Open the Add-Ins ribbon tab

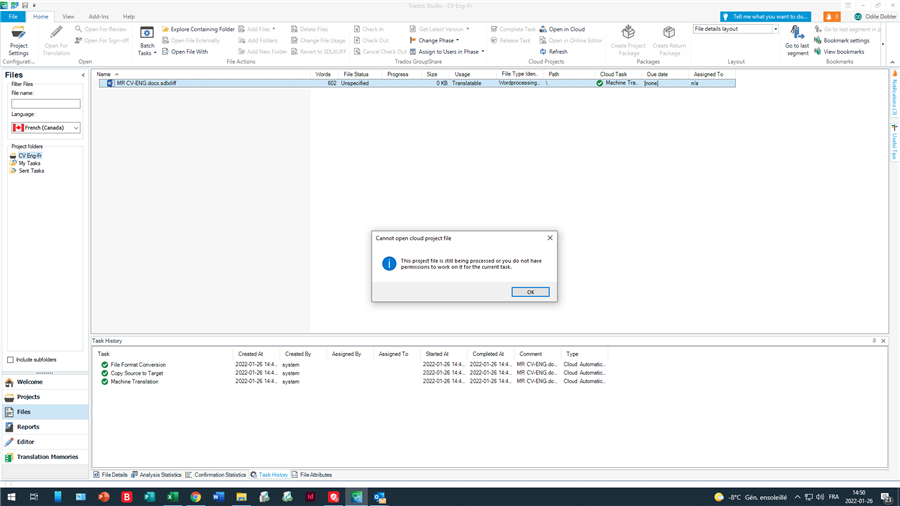[x=98, y=17]
